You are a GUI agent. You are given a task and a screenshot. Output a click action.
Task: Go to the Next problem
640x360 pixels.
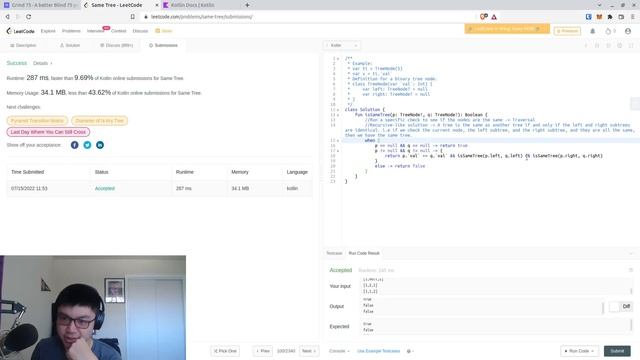coord(309,351)
